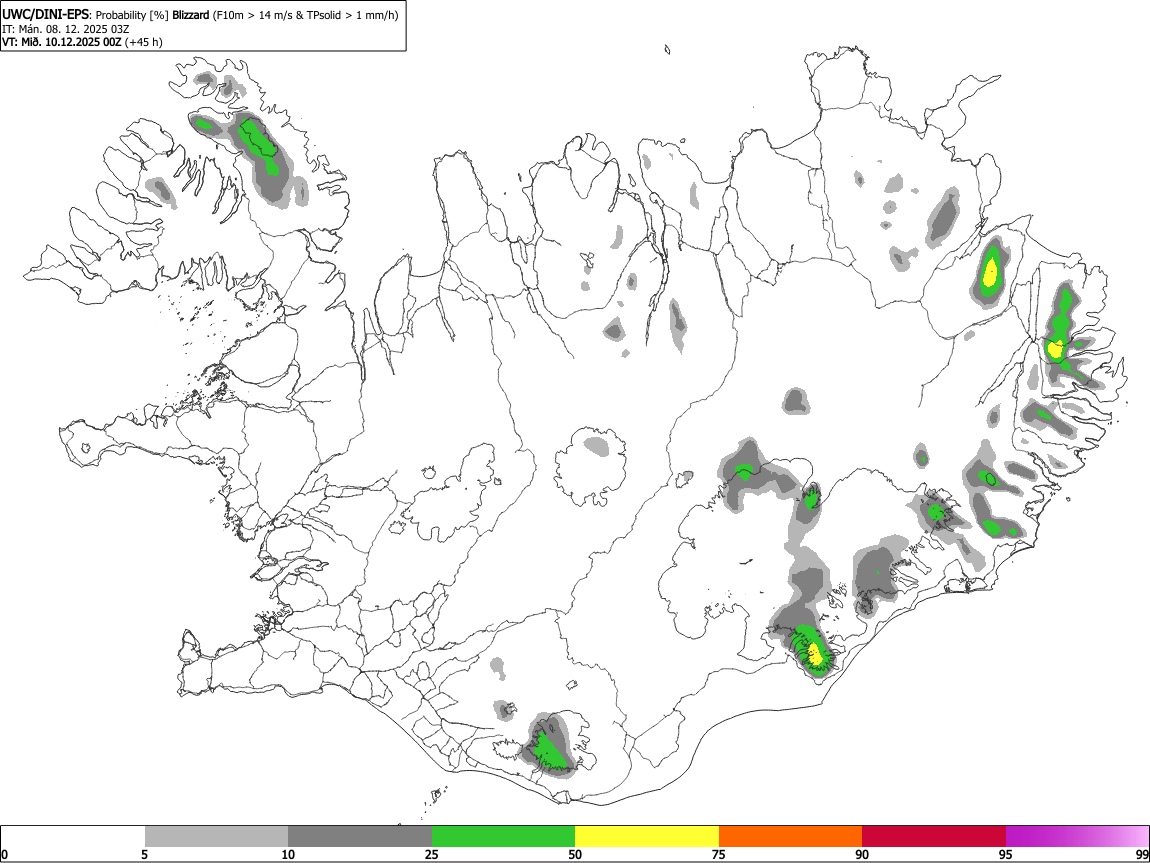Click the orange 75-90 legend swatch
Viewport: 1150px width, 863px height.
point(791,836)
